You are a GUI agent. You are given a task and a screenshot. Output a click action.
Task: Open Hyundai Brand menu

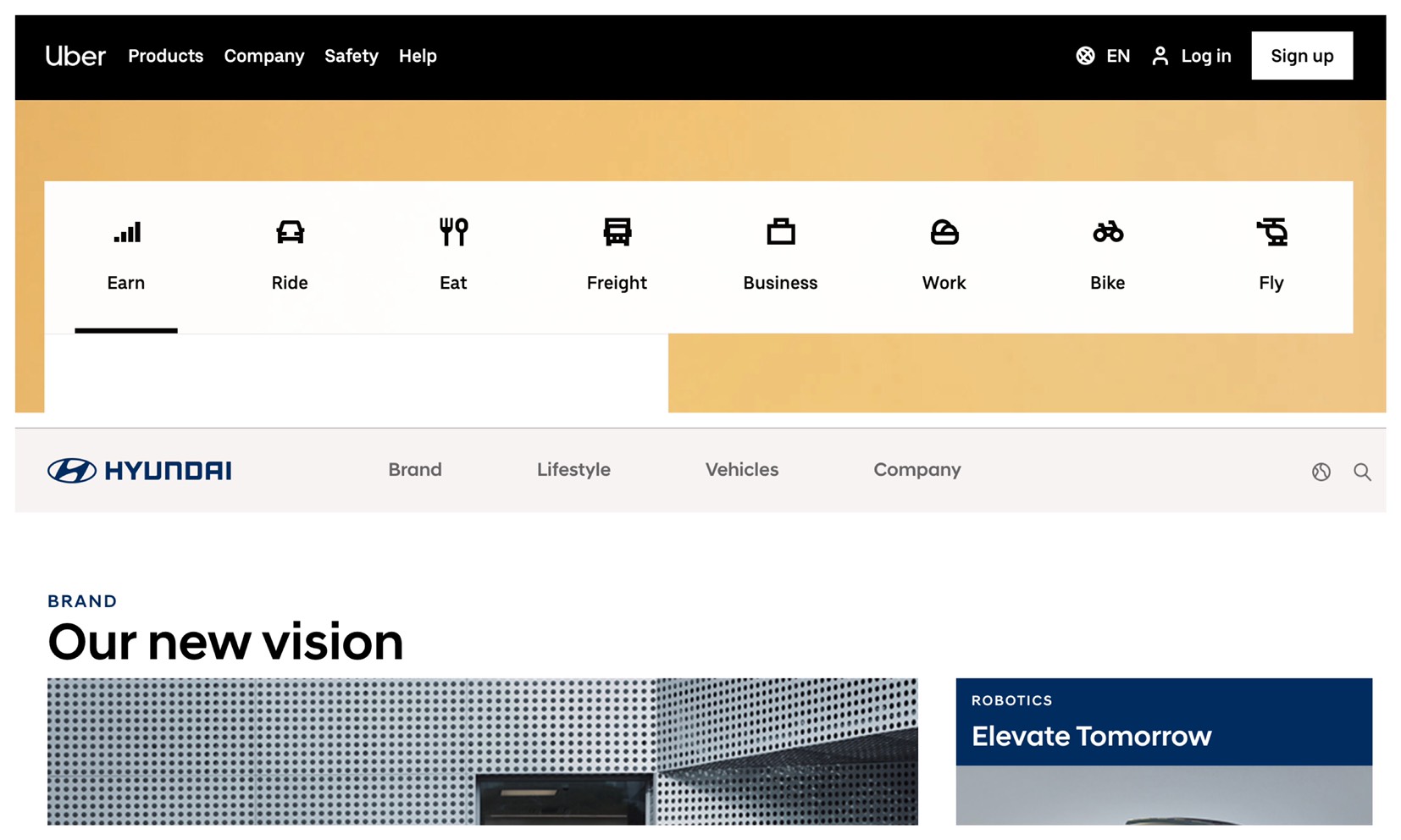point(415,470)
